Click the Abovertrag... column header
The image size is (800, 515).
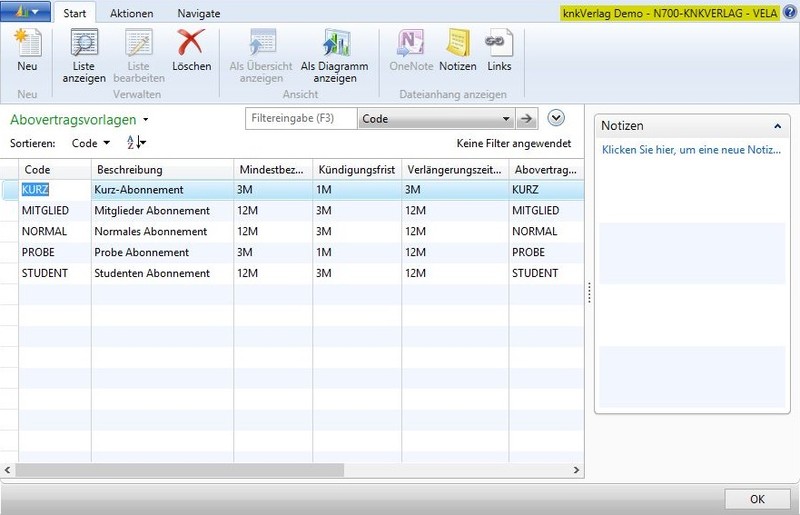coord(546,169)
